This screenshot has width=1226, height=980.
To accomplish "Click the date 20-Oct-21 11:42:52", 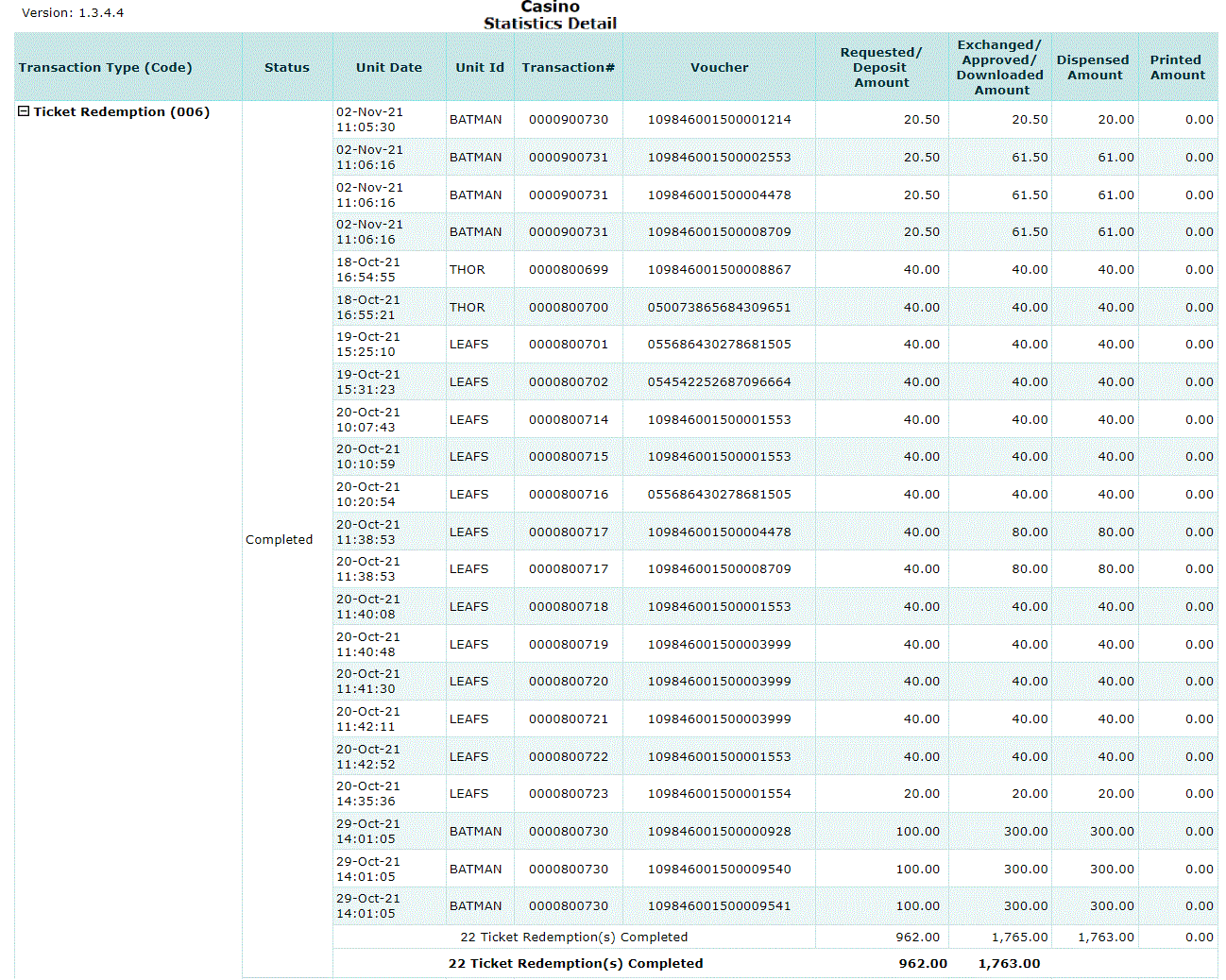I will [x=368, y=757].
